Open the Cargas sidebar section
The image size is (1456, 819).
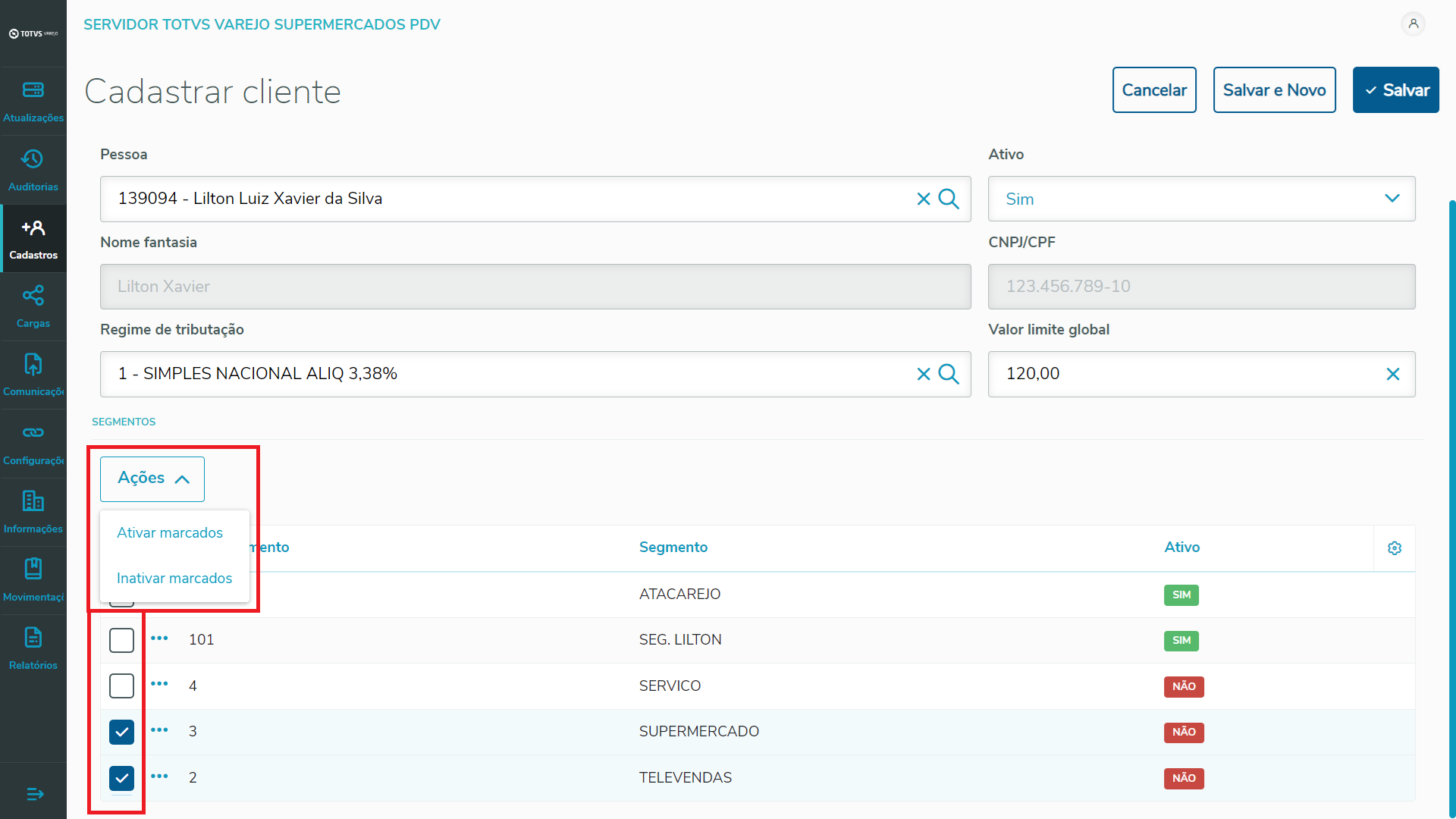pos(33,306)
